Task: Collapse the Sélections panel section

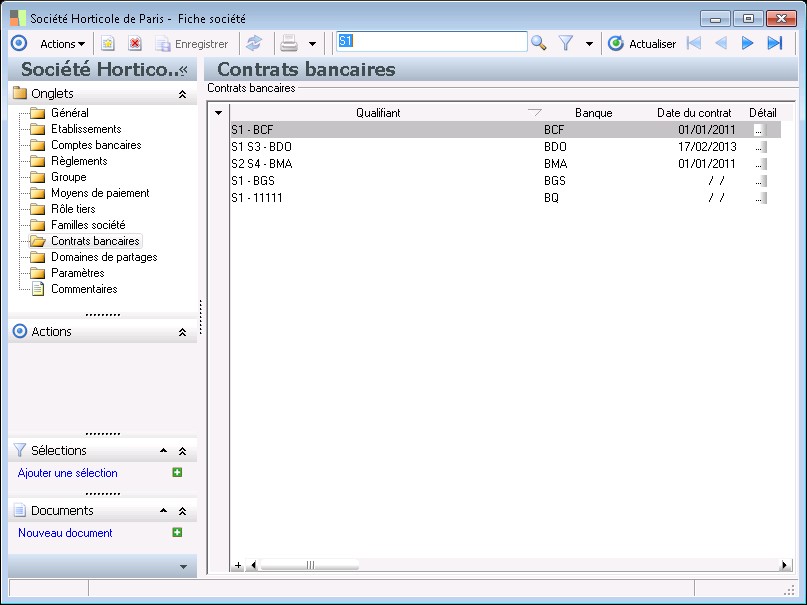Action: (x=182, y=451)
